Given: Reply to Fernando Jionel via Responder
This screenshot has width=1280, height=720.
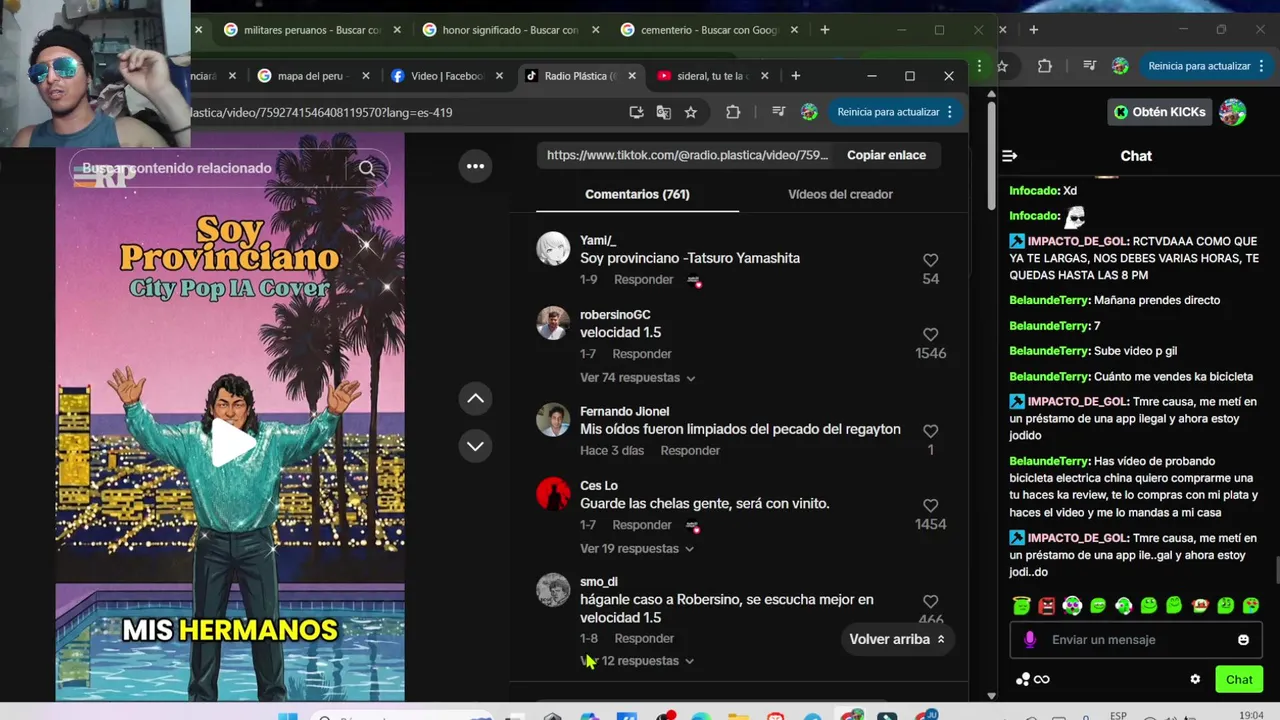Looking at the screenshot, I should (690, 450).
